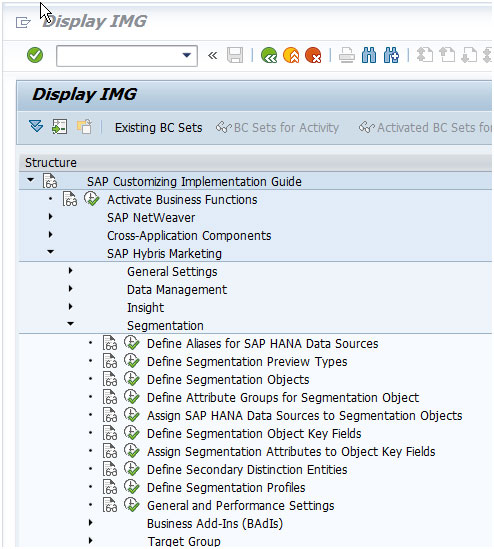Select 'Define Secondary Distinction Entities' text
The image size is (494, 549).
click(x=247, y=470)
